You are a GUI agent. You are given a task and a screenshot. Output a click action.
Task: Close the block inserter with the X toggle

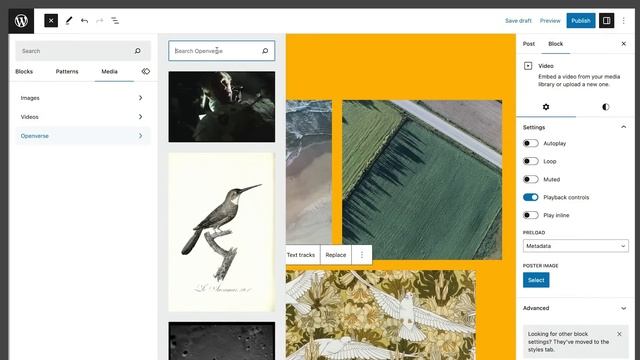pos(51,20)
